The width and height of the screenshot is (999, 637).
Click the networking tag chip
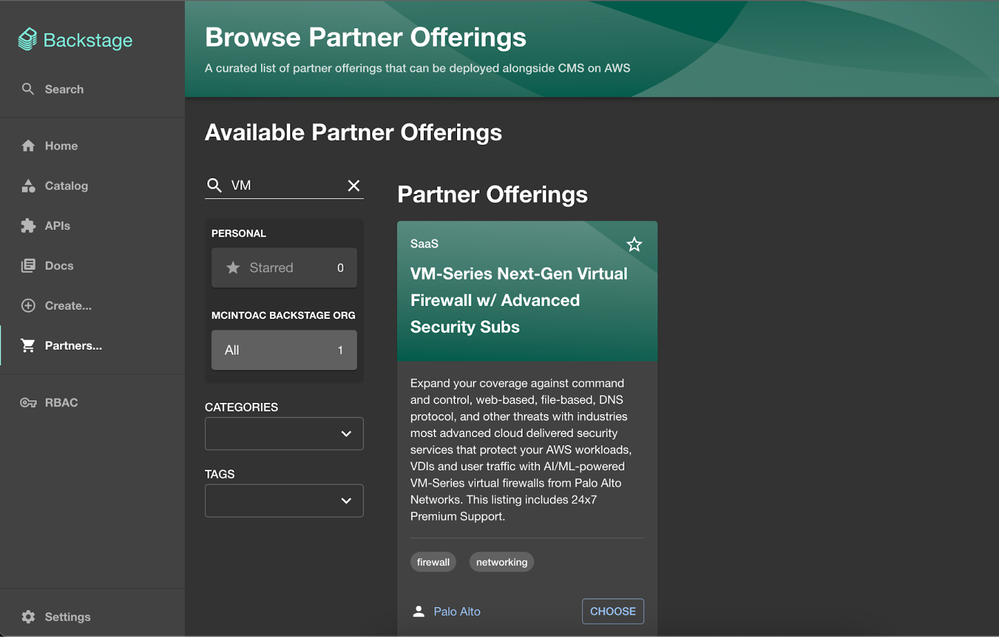(501, 562)
